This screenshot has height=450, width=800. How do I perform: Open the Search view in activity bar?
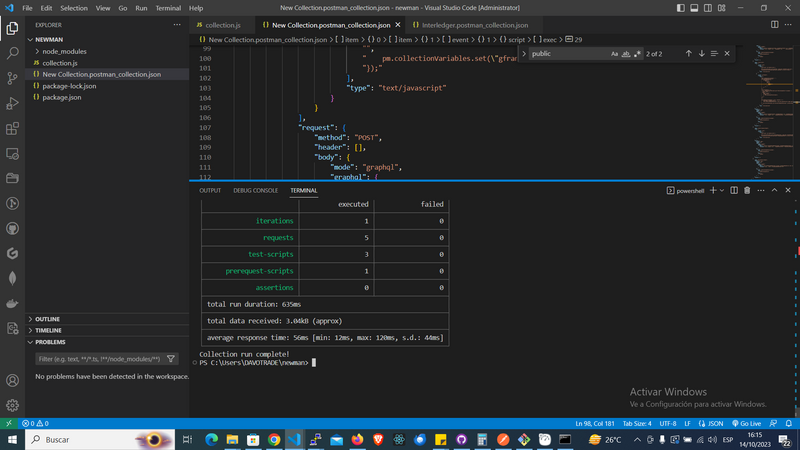coord(12,53)
